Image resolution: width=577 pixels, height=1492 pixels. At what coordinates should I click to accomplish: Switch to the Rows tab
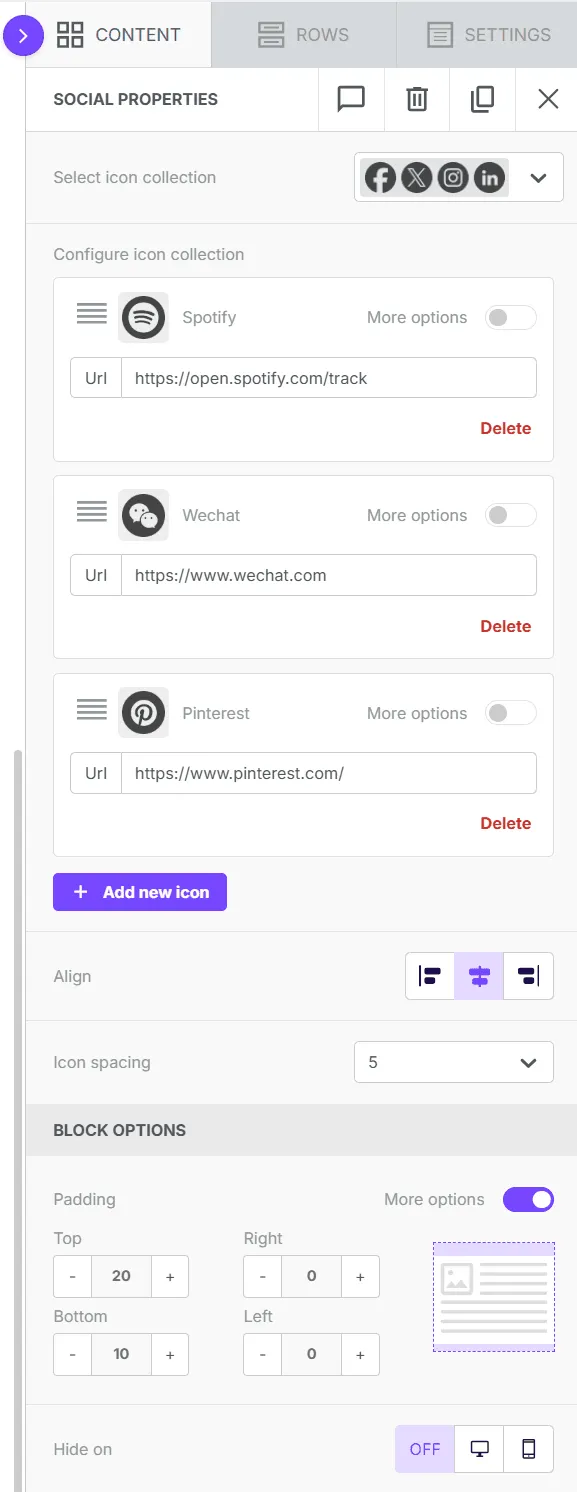(303, 35)
